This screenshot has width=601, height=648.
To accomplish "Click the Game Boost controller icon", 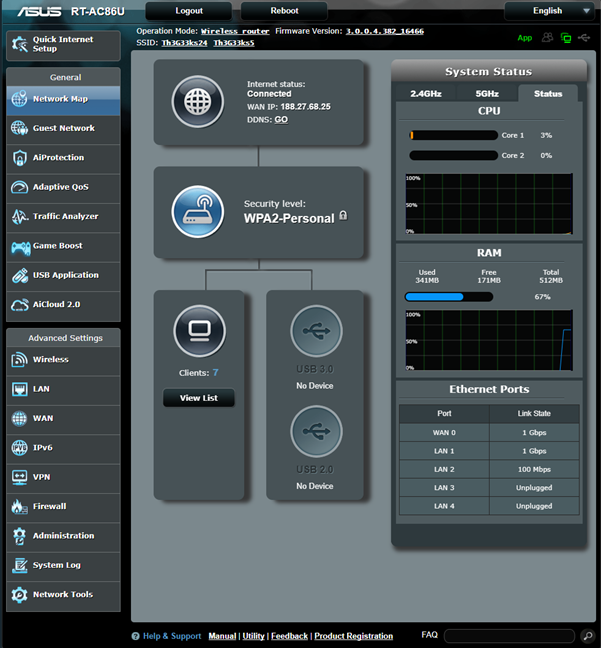I will pos(20,247).
